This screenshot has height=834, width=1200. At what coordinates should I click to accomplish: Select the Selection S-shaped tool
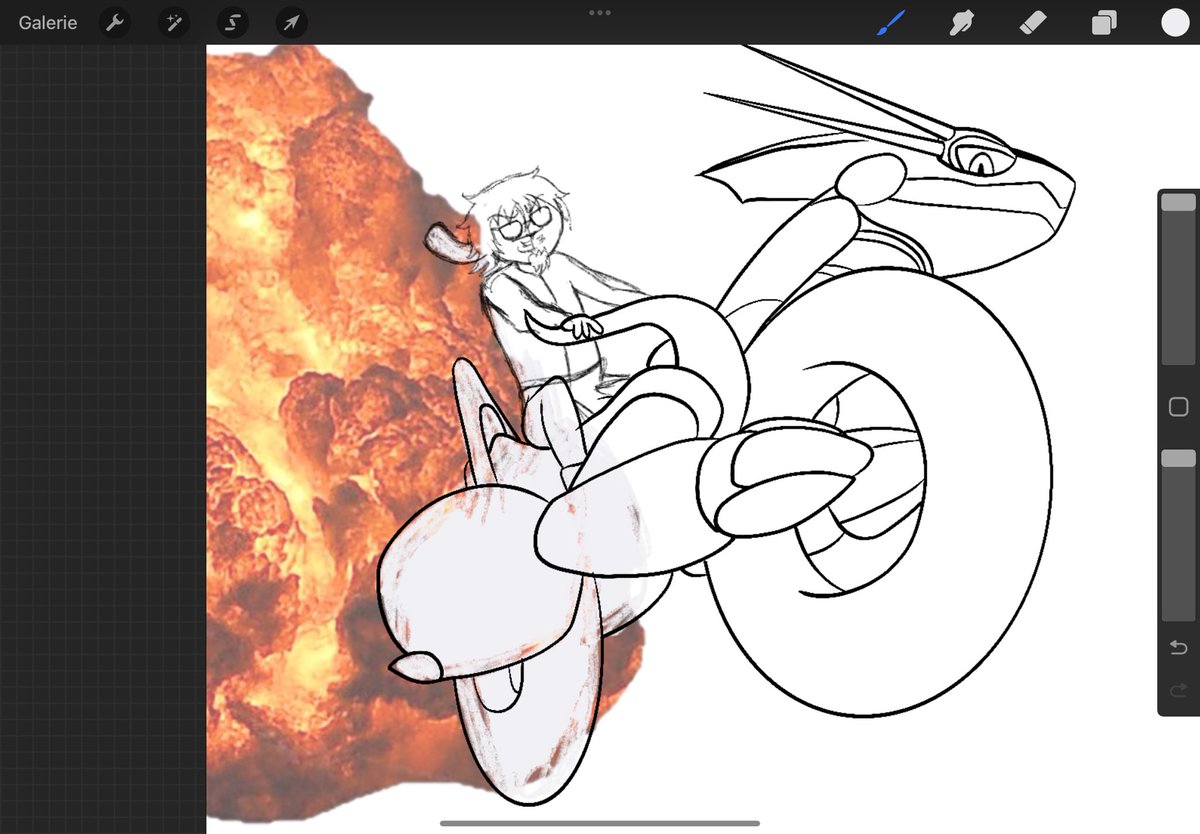233,22
